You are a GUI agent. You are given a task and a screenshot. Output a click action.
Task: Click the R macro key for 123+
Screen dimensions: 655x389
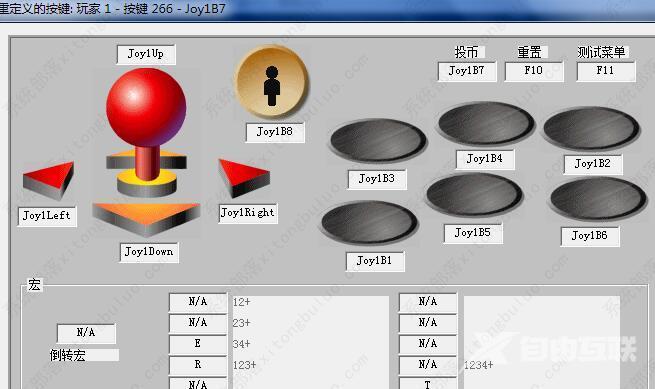coord(198,365)
